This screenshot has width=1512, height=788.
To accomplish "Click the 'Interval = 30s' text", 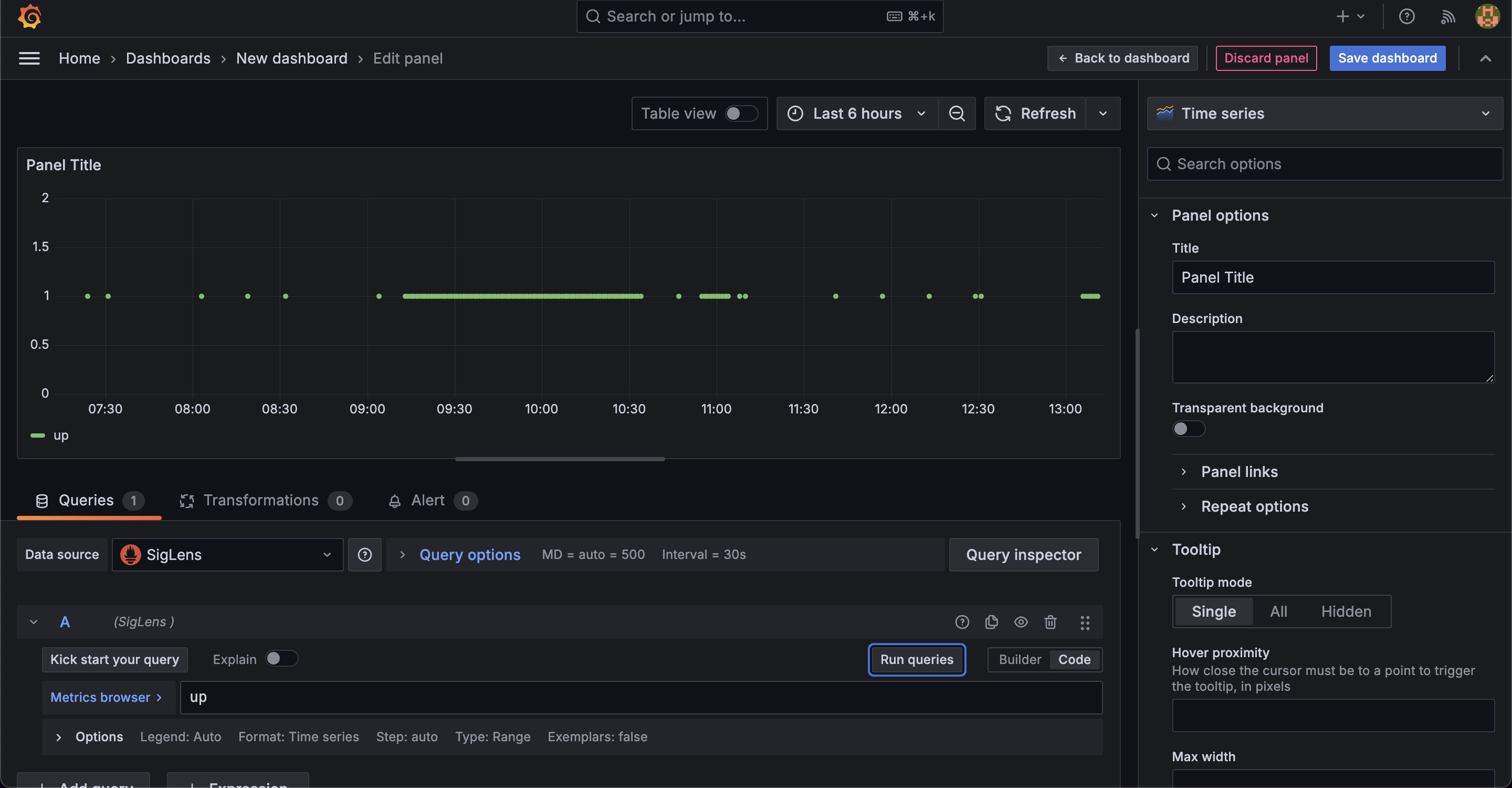I will pos(703,554).
